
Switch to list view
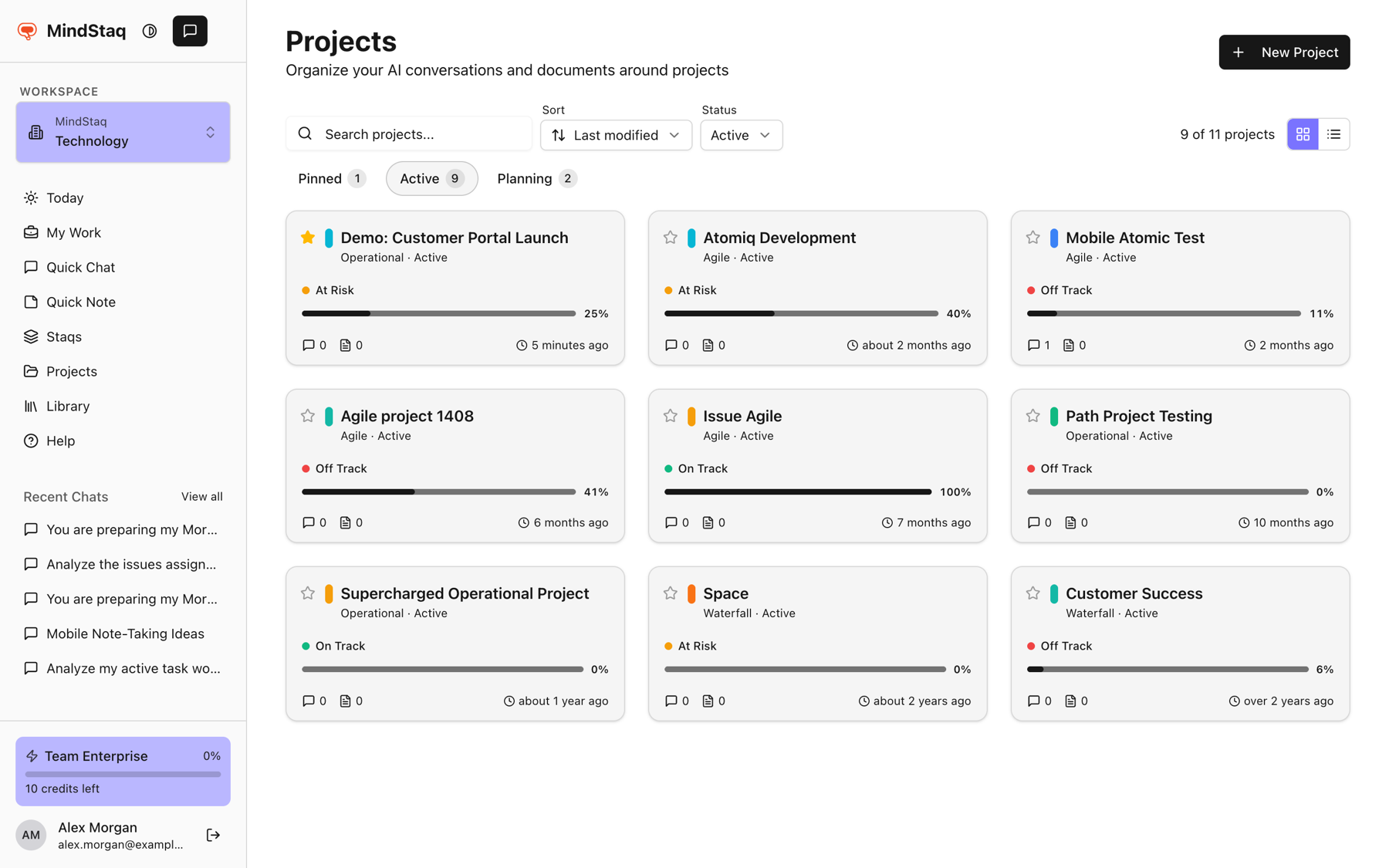point(1333,134)
